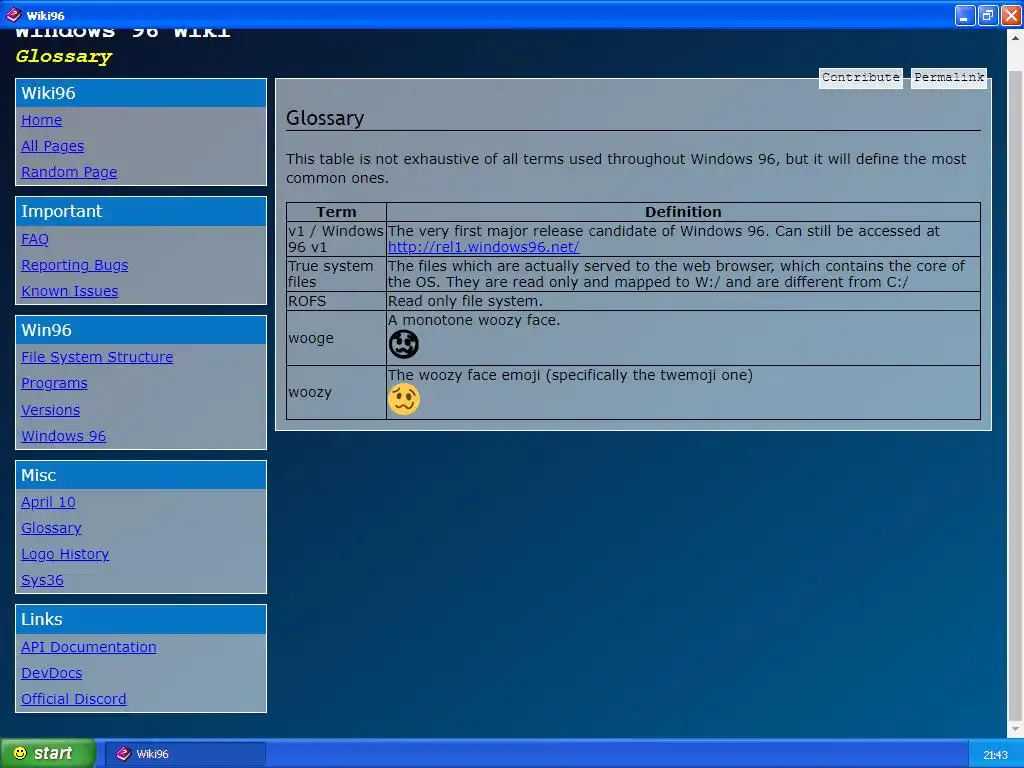Viewport: 1024px width, 768px height.
Task: Open the Official Discord link
Action: coord(73,699)
